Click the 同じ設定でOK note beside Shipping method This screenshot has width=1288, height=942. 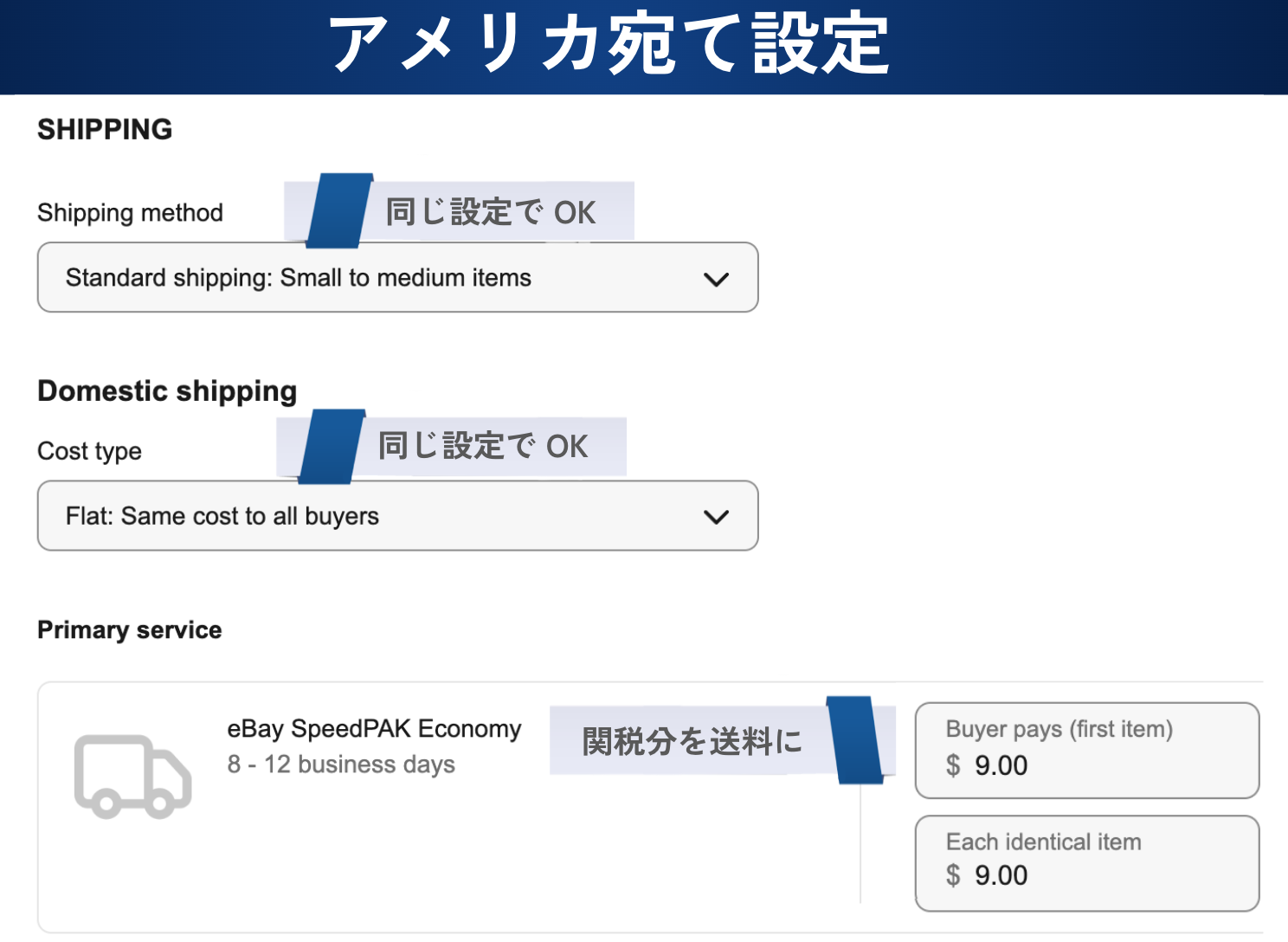490,212
